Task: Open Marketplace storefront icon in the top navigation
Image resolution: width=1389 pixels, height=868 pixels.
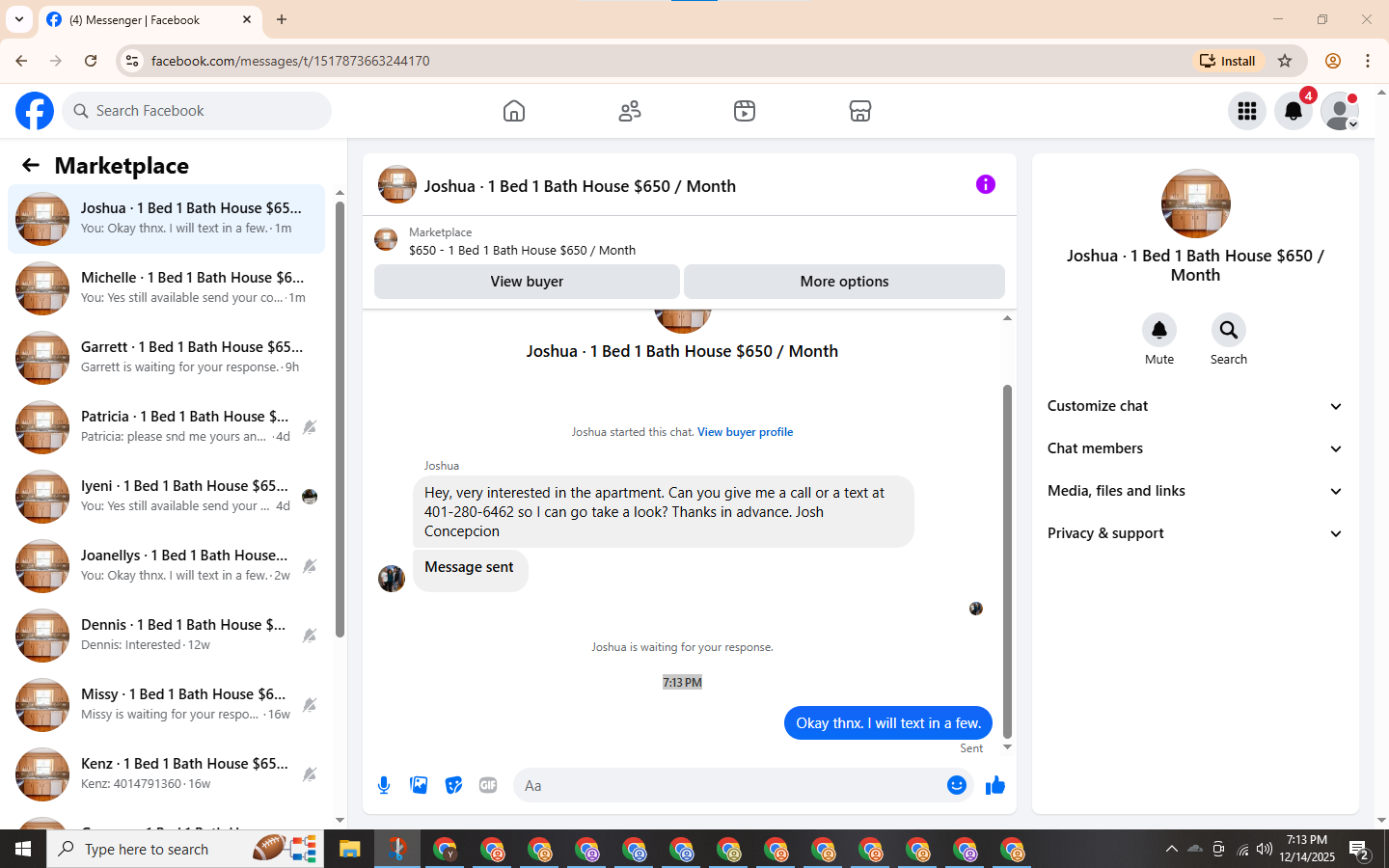Action: pos(860,111)
